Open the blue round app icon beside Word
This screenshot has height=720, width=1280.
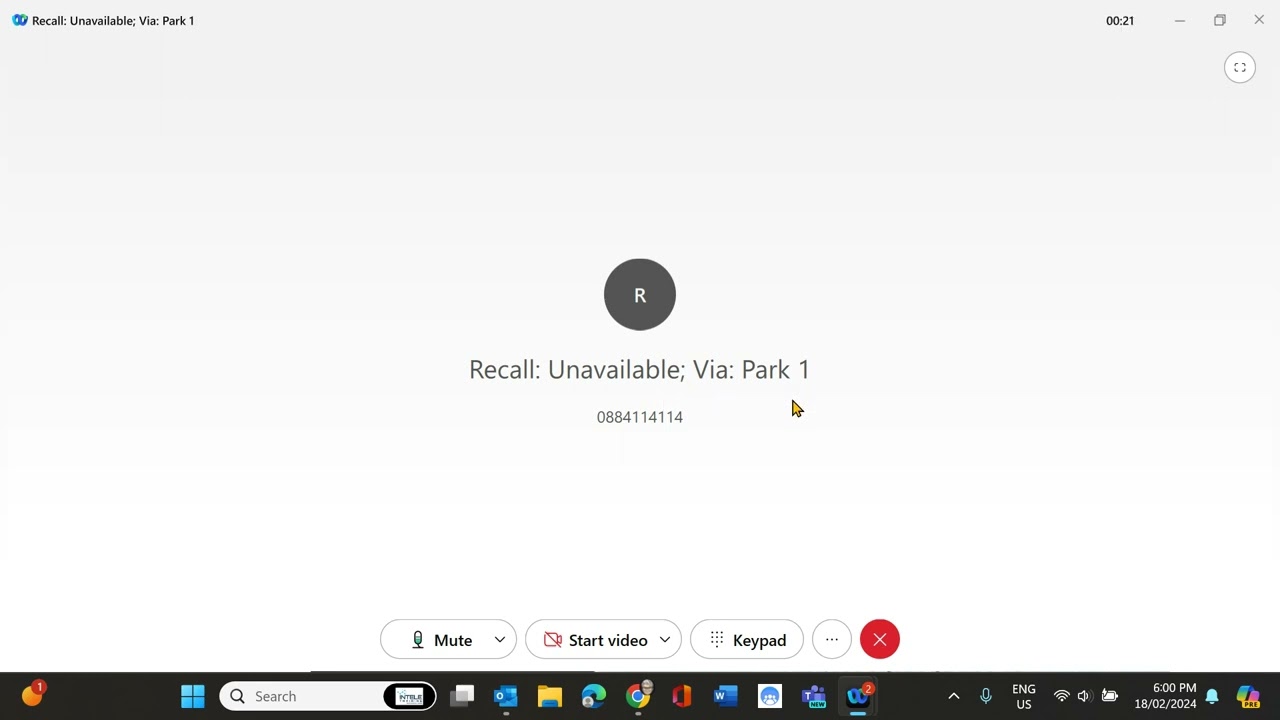click(x=770, y=696)
